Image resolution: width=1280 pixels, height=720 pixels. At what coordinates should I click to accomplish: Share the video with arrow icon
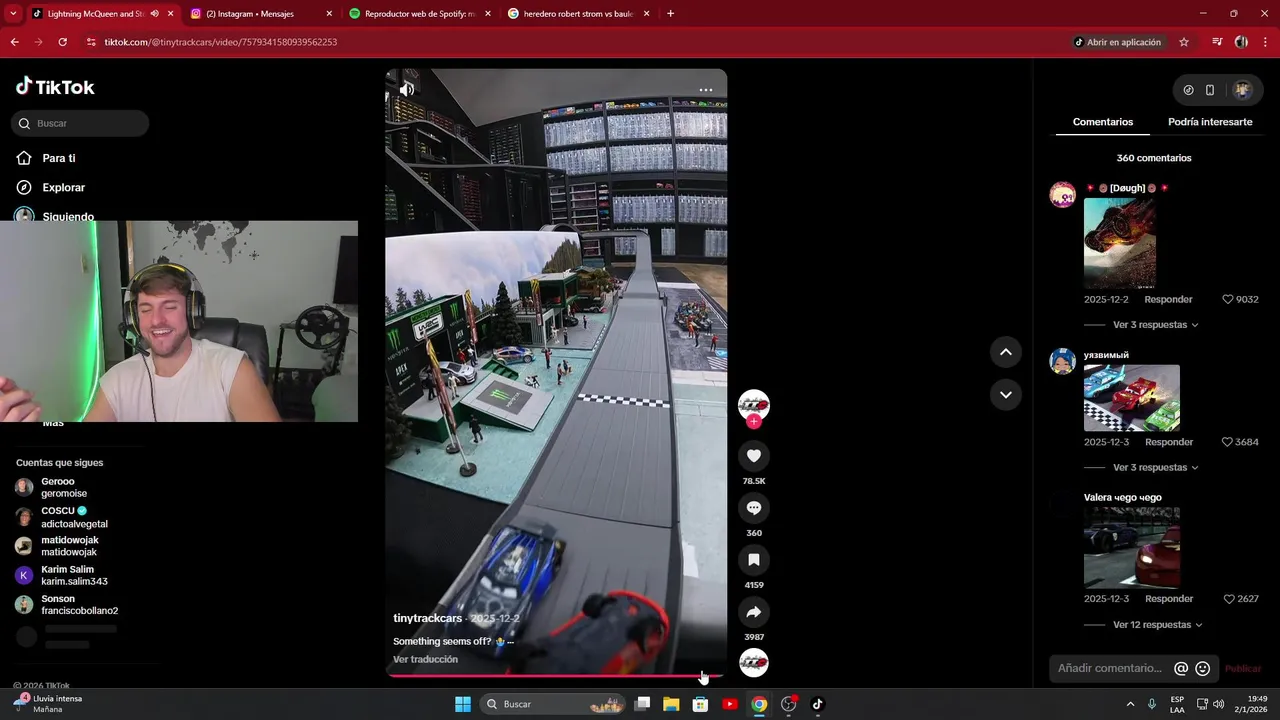pos(754,612)
